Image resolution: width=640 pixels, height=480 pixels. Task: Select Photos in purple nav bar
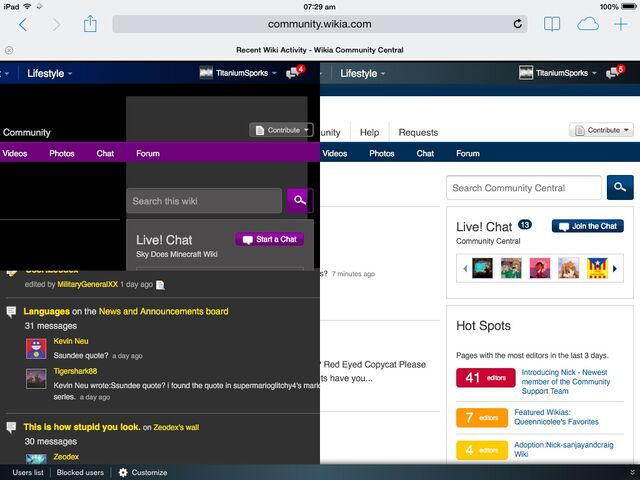pos(62,153)
